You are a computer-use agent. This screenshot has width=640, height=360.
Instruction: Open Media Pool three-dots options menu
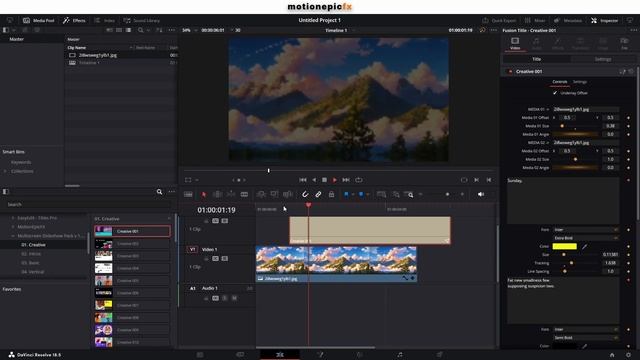pos(171,30)
